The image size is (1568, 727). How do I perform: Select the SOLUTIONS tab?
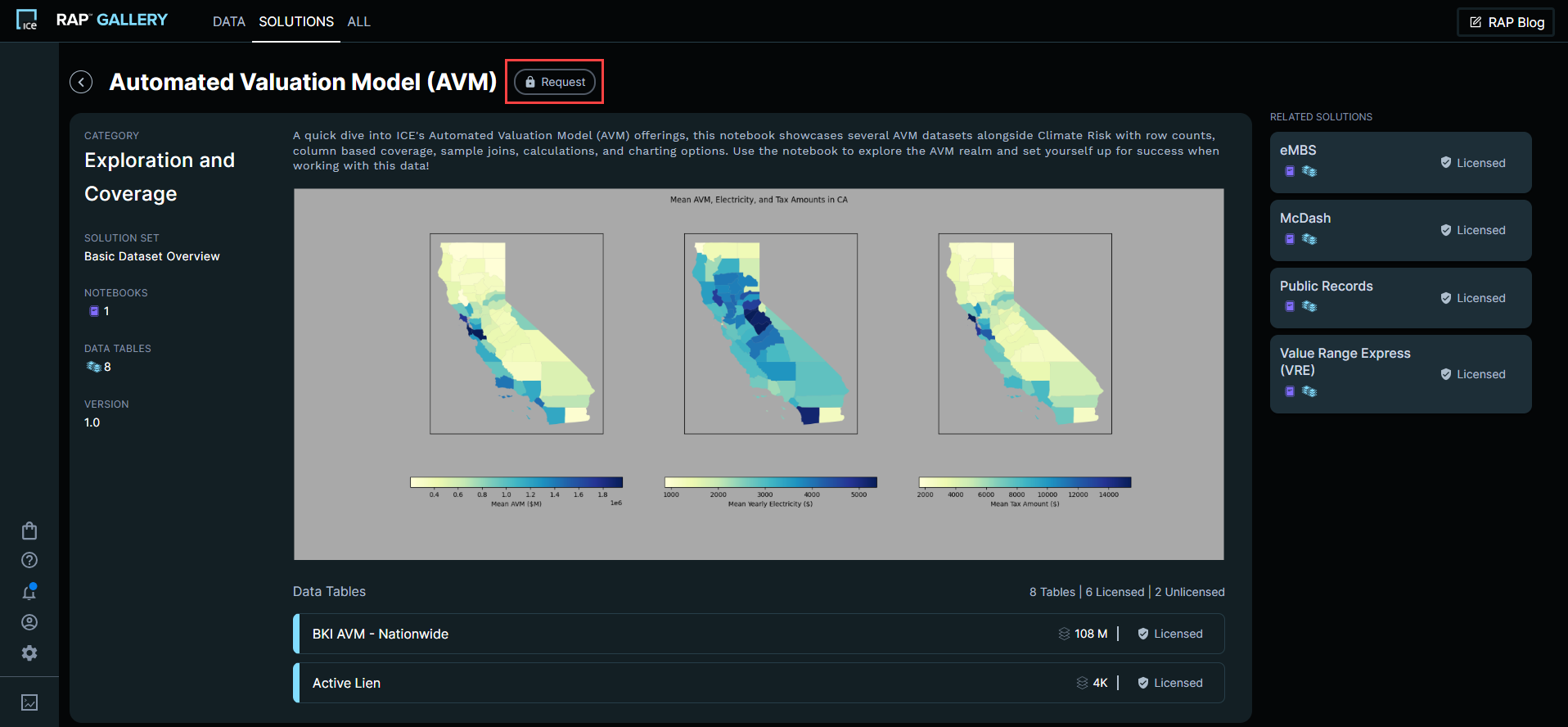pos(296,21)
